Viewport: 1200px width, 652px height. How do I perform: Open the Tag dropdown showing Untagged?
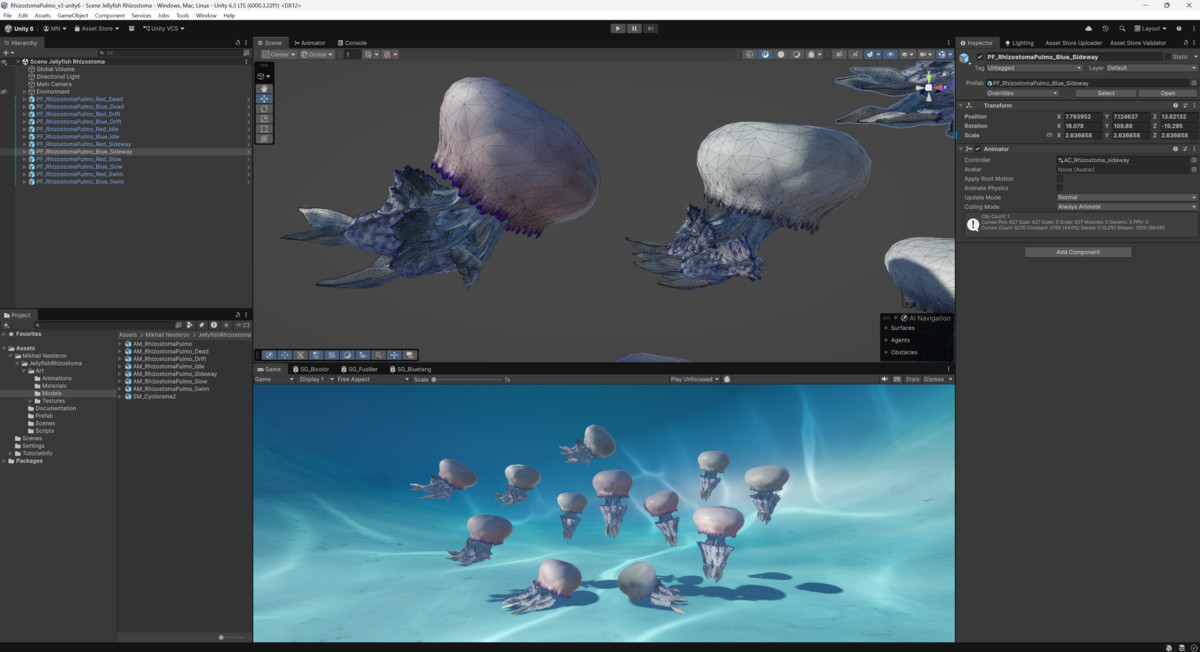click(1034, 68)
